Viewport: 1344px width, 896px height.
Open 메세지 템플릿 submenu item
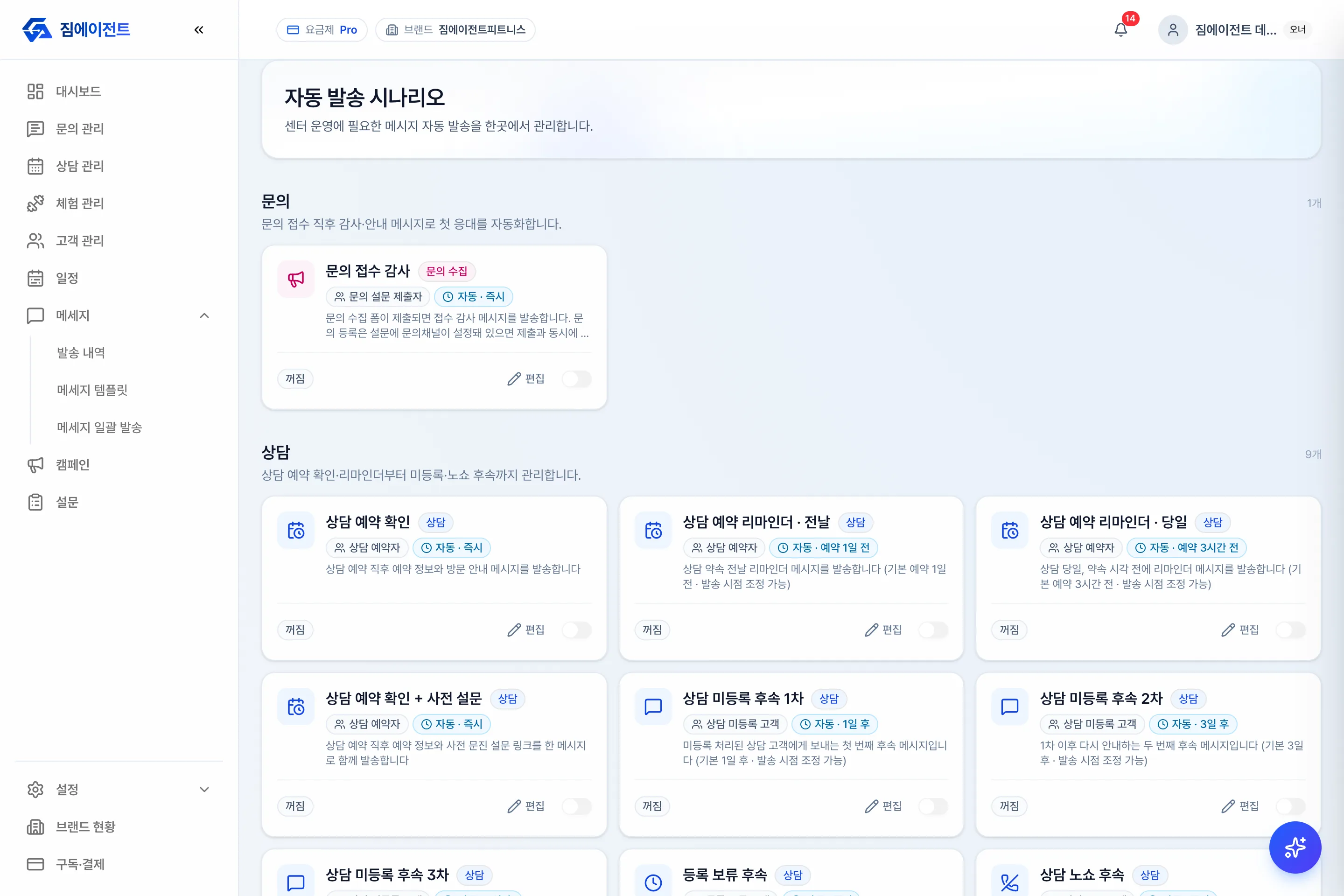tap(92, 390)
